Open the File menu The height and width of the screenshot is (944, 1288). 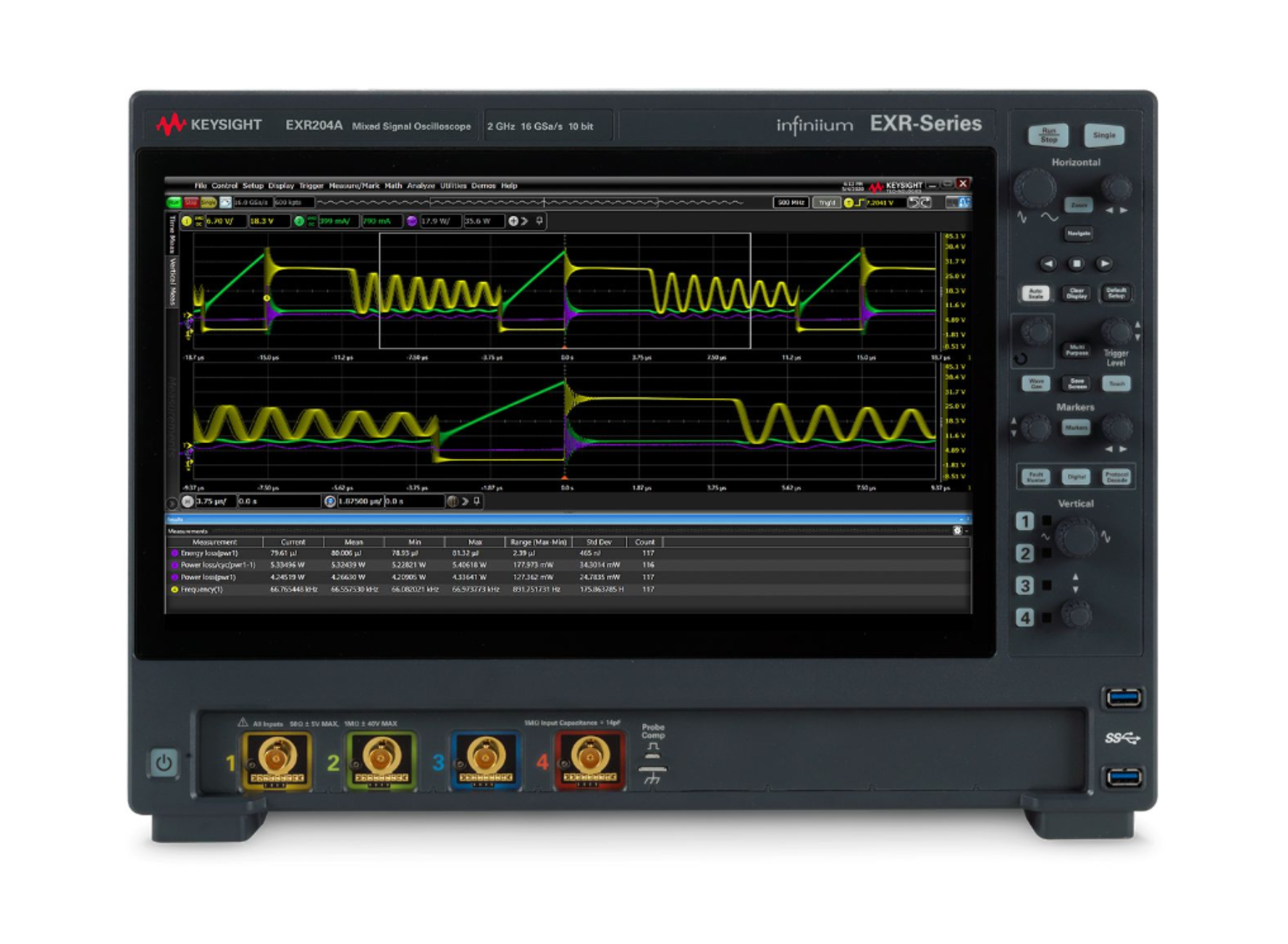(x=201, y=186)
